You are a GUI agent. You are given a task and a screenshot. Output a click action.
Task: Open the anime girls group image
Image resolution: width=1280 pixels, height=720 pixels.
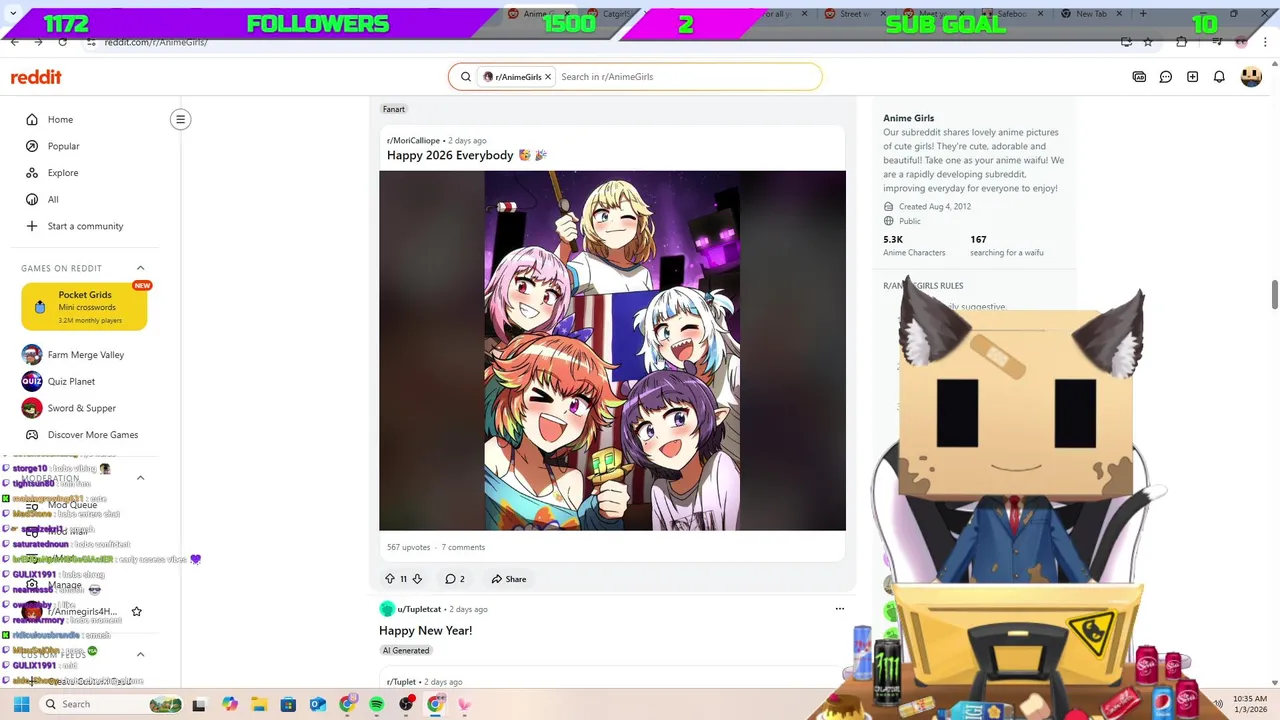[x=612, y=351]
